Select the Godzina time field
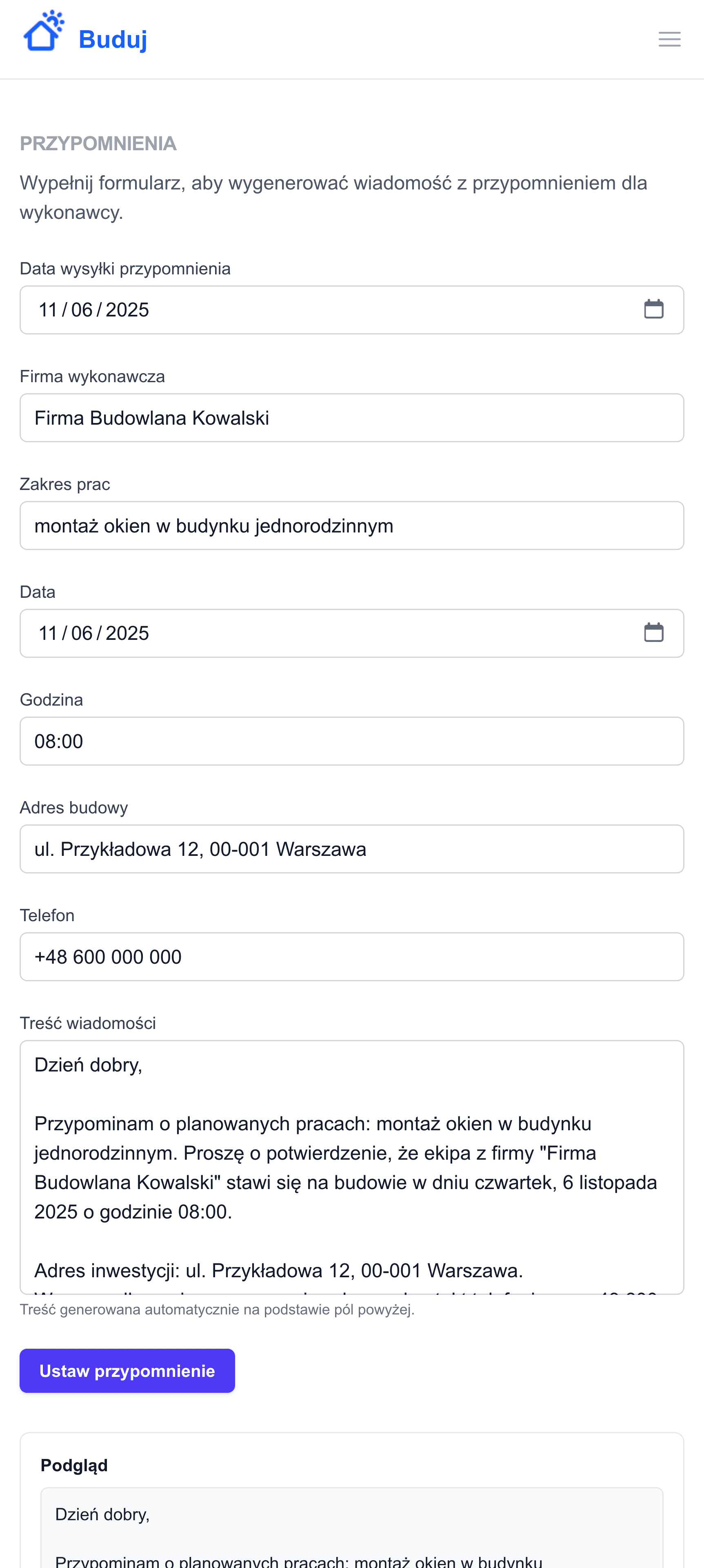 pyautogui.click(x=352, y=741)
